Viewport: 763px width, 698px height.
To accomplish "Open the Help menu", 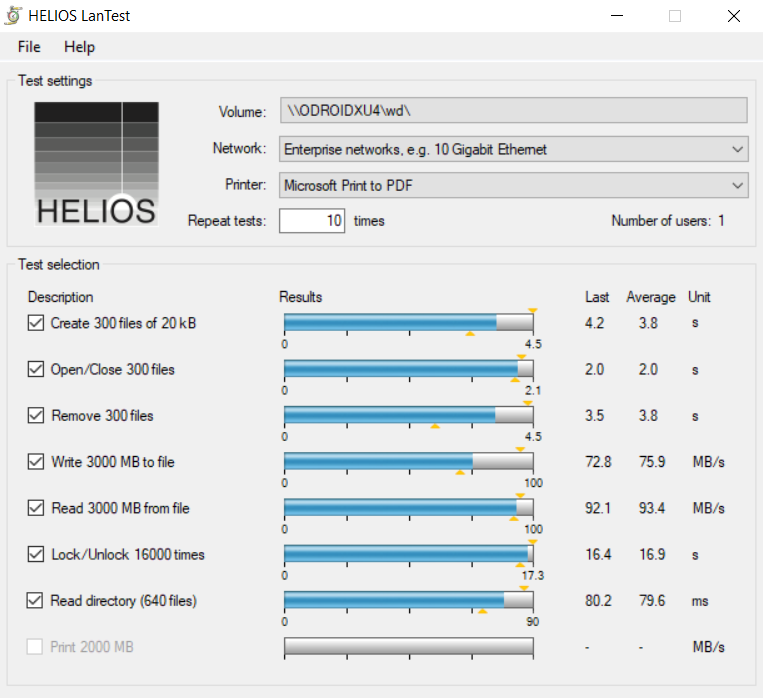I will pyautogui.click(x=79, y=47).
